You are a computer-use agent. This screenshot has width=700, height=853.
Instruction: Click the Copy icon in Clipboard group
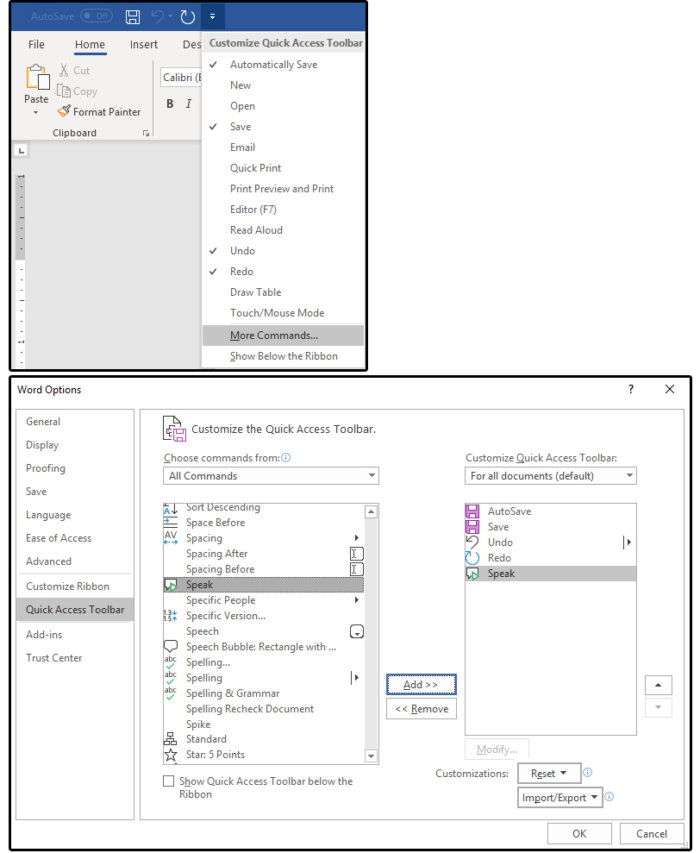tap(64, 91)
